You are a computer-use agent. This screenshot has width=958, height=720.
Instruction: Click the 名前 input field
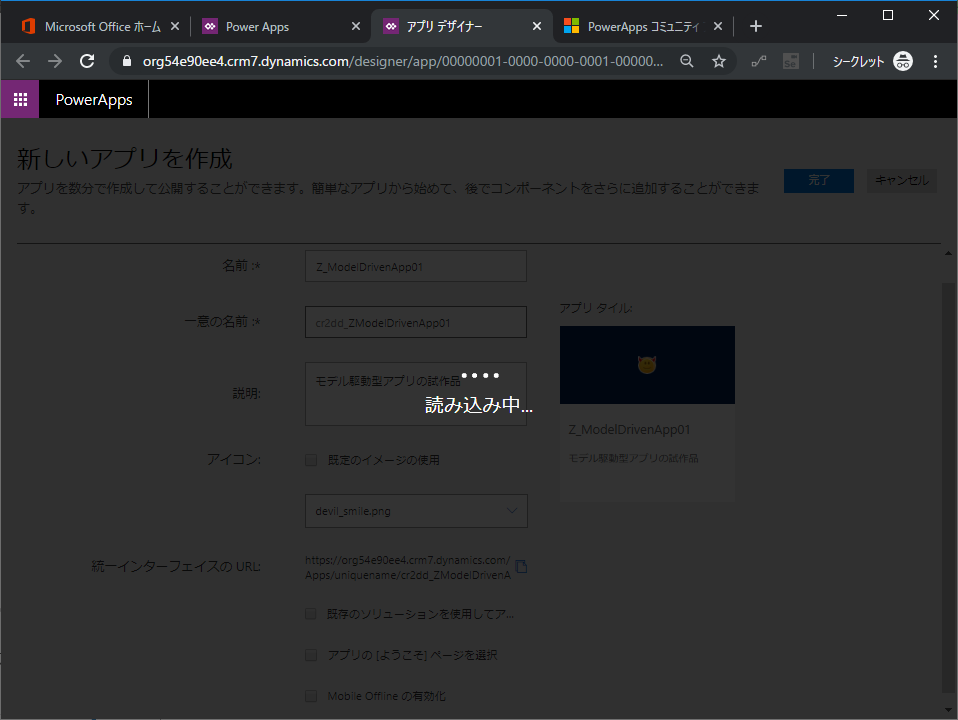(x=416, y=266)
